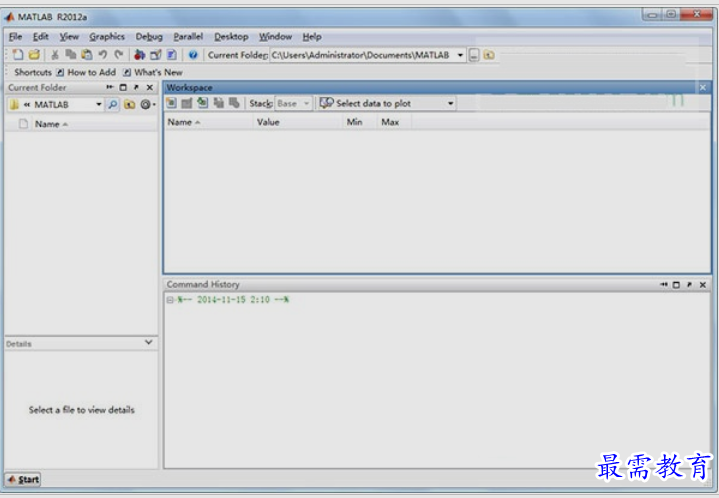719x498 pixels.
Task: Open the Select data to plot dropdown arrow
Action: point(450,104)
